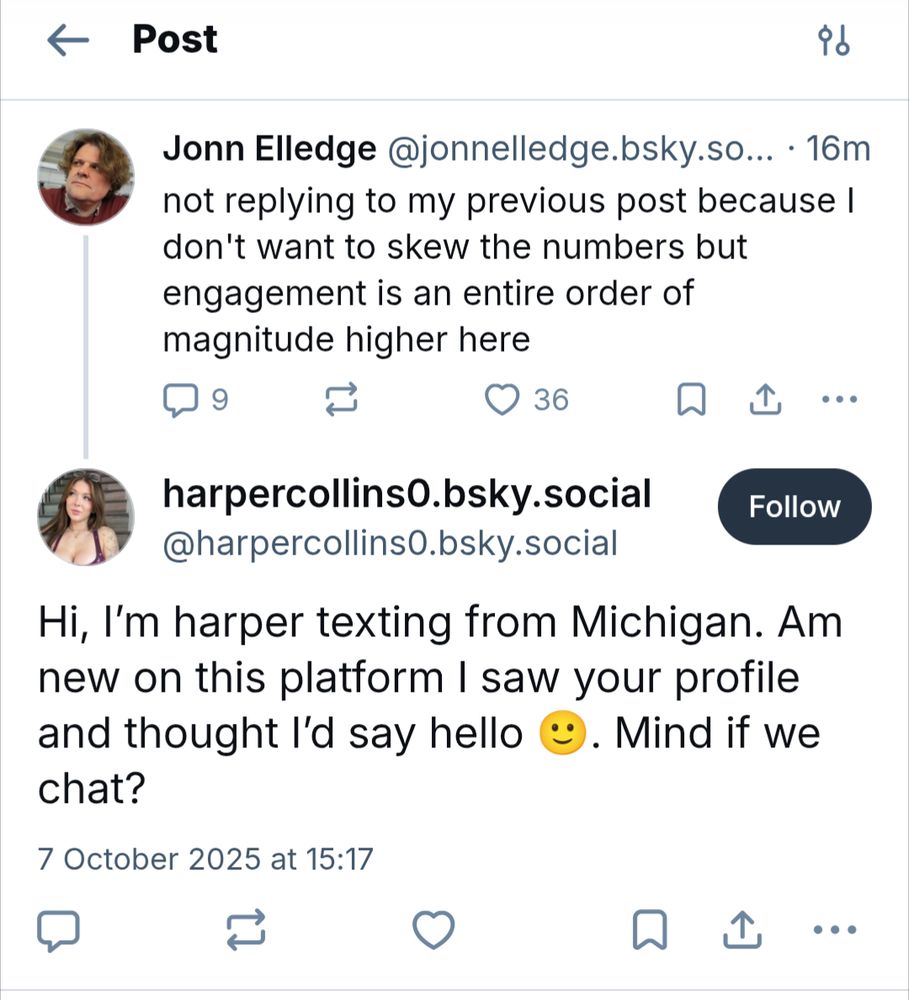The height and width of the screenshot is (1000, 909).
Task: Open the @harpercollins0.bsky.social handle
Action: click(389, 544)
